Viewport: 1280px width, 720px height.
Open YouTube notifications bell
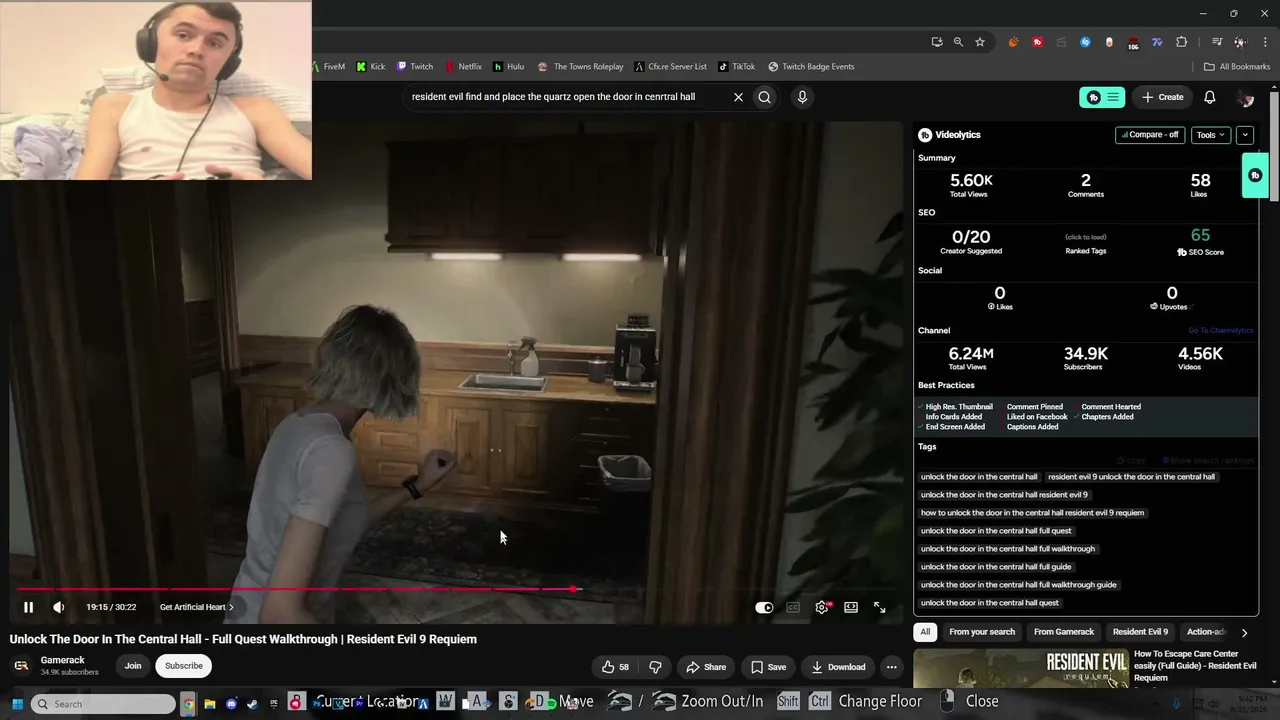pos(1210,97)
